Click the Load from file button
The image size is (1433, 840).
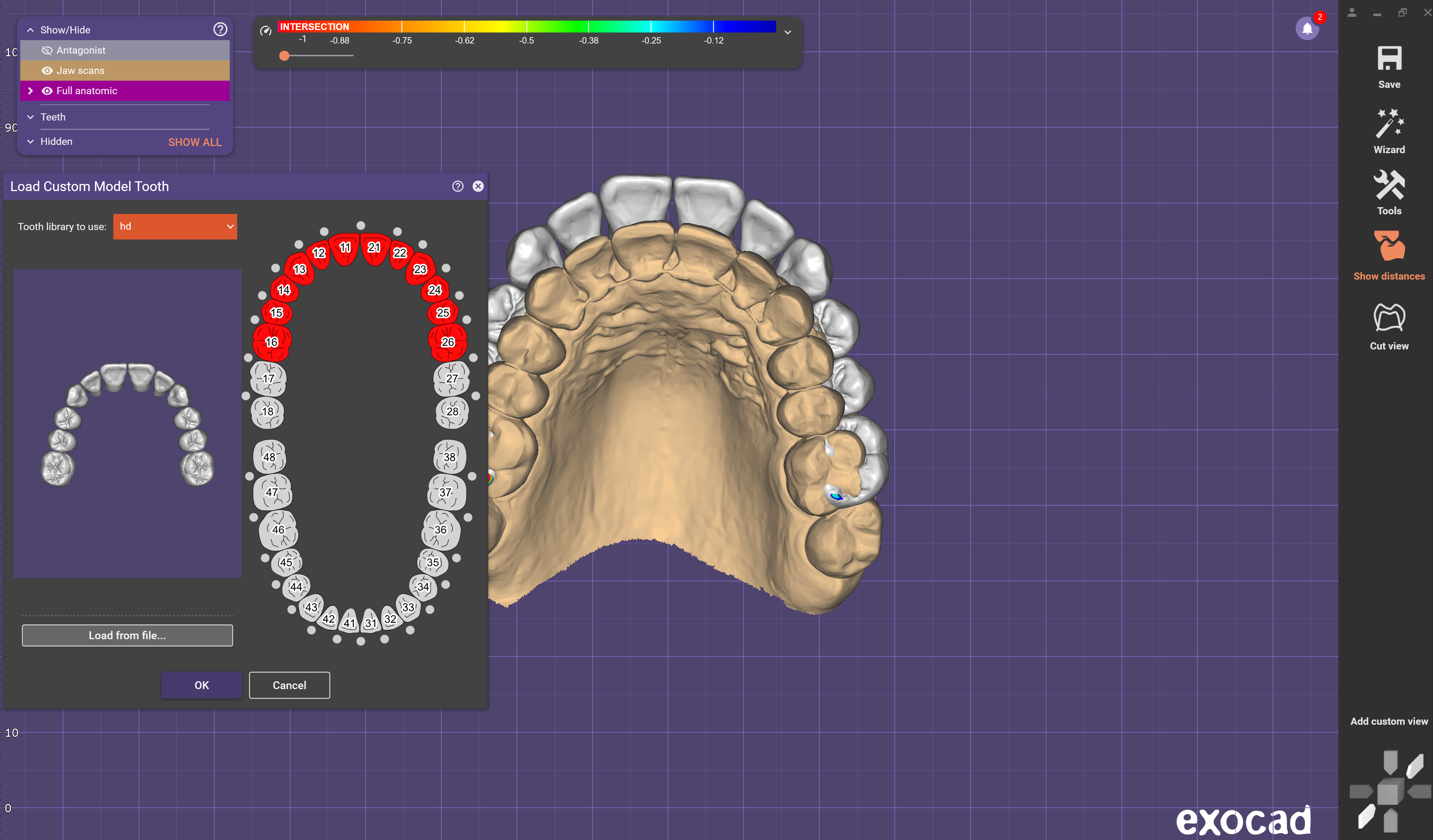pyautogui.click(x=127, y=635)
